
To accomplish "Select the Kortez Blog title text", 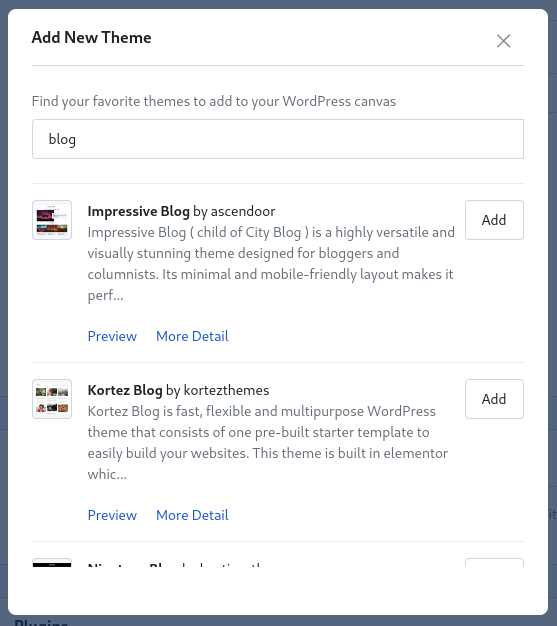I will pyautogui.click(x=125, y=390).
